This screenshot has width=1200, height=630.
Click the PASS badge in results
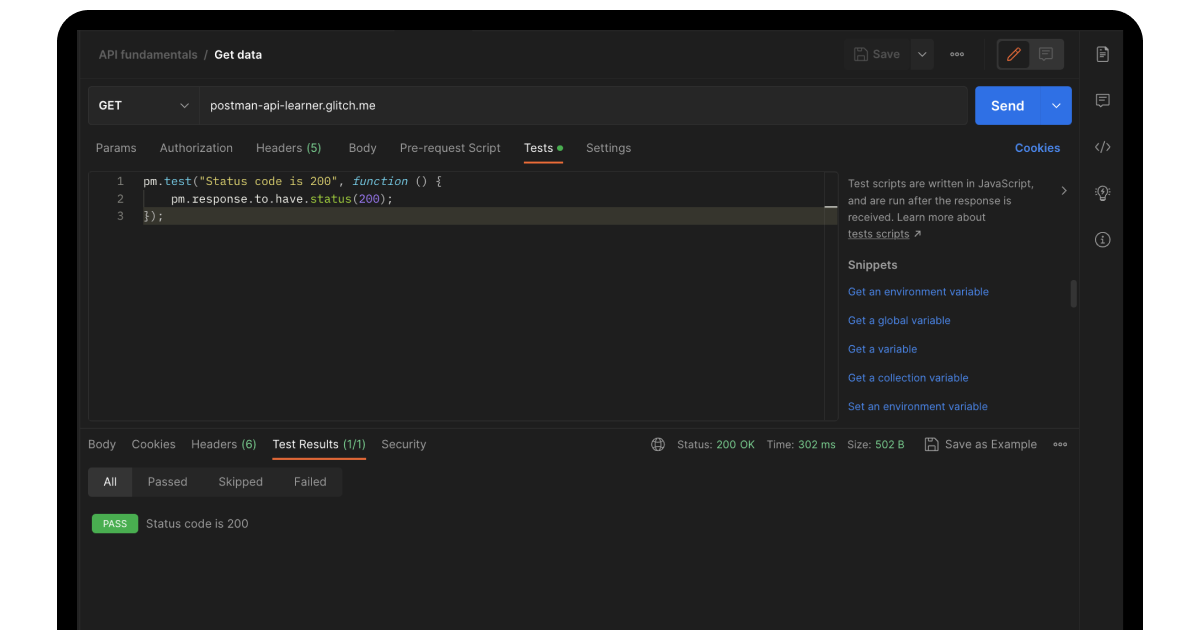[115, 524]
